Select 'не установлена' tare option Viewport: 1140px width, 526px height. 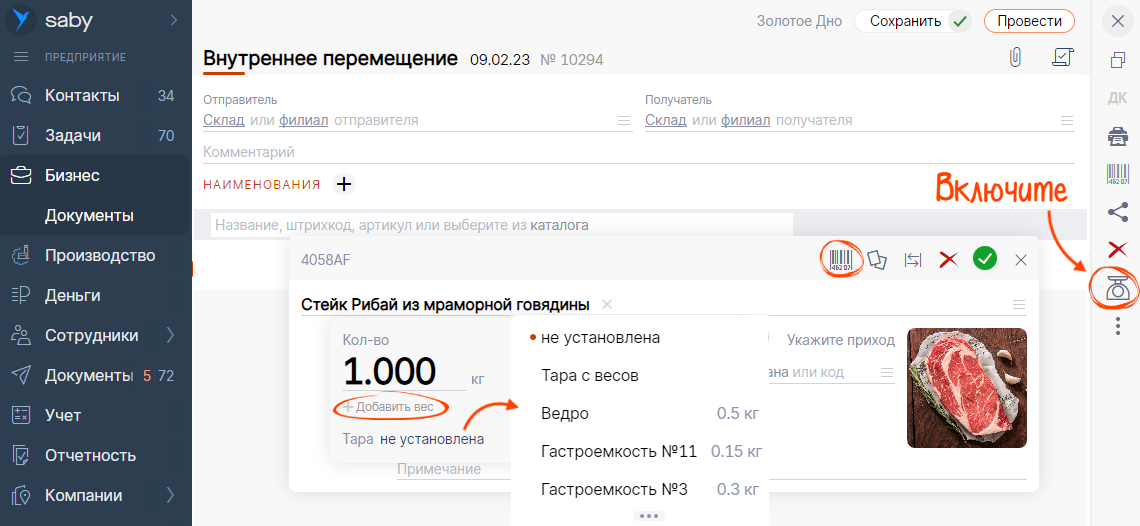click(600, 338)
